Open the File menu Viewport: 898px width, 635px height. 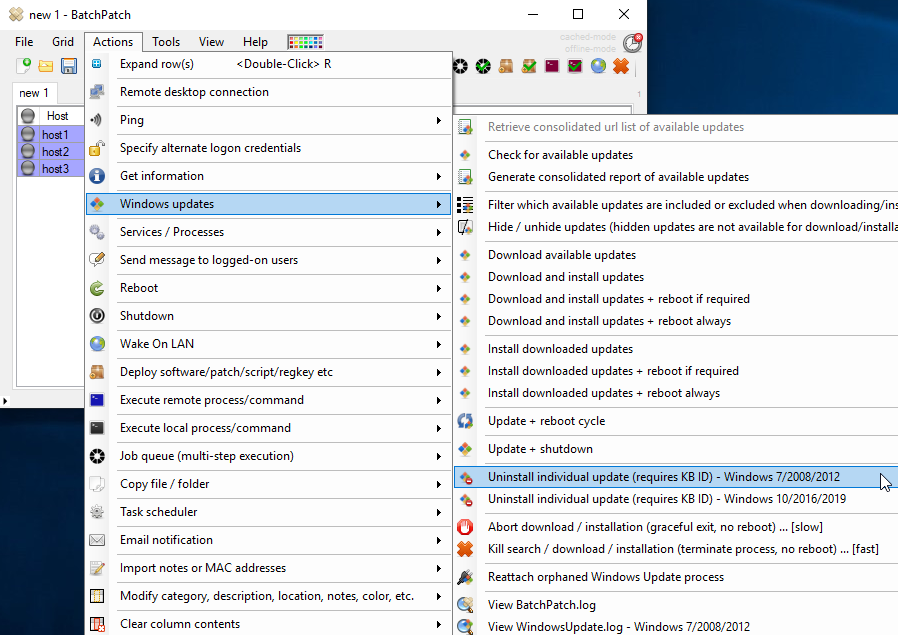coord(24,42)
